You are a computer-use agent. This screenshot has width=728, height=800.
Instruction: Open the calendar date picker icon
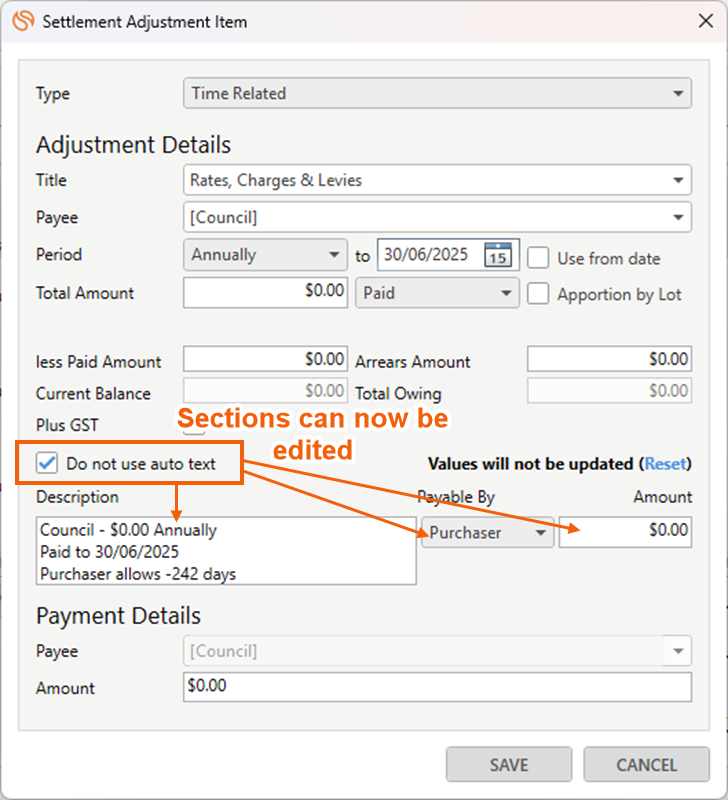point(497,255)
